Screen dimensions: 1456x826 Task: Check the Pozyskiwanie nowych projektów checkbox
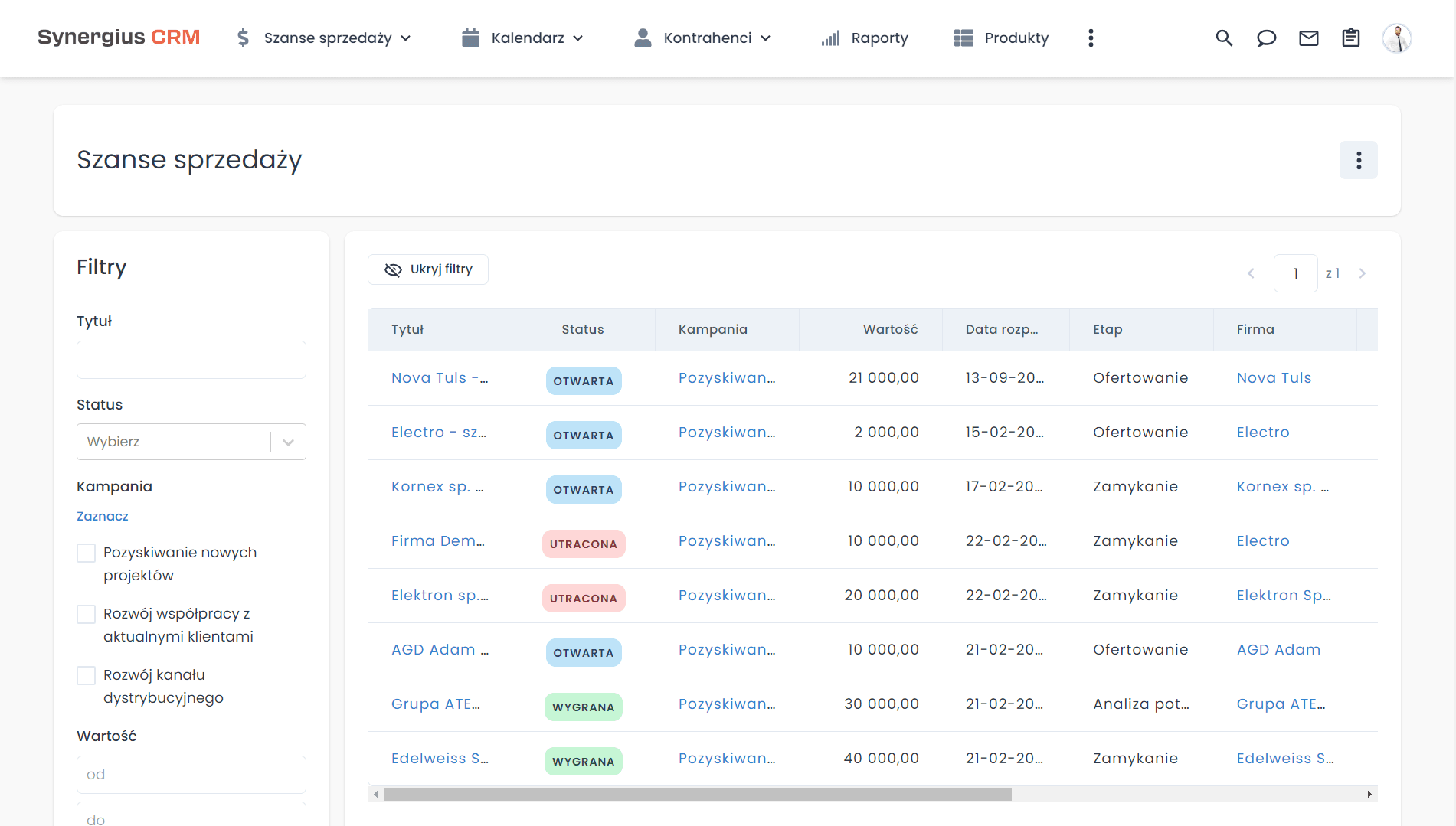[86, 552]
